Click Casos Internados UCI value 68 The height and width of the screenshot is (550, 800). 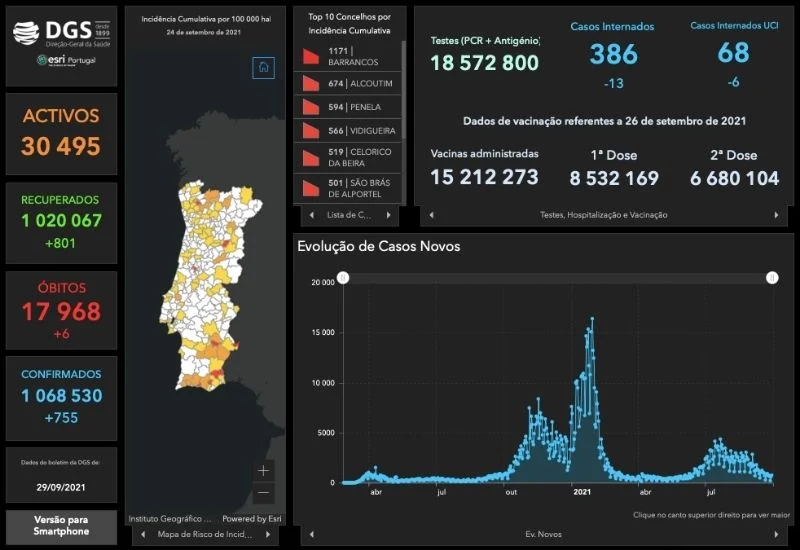(x=733, y=53)
